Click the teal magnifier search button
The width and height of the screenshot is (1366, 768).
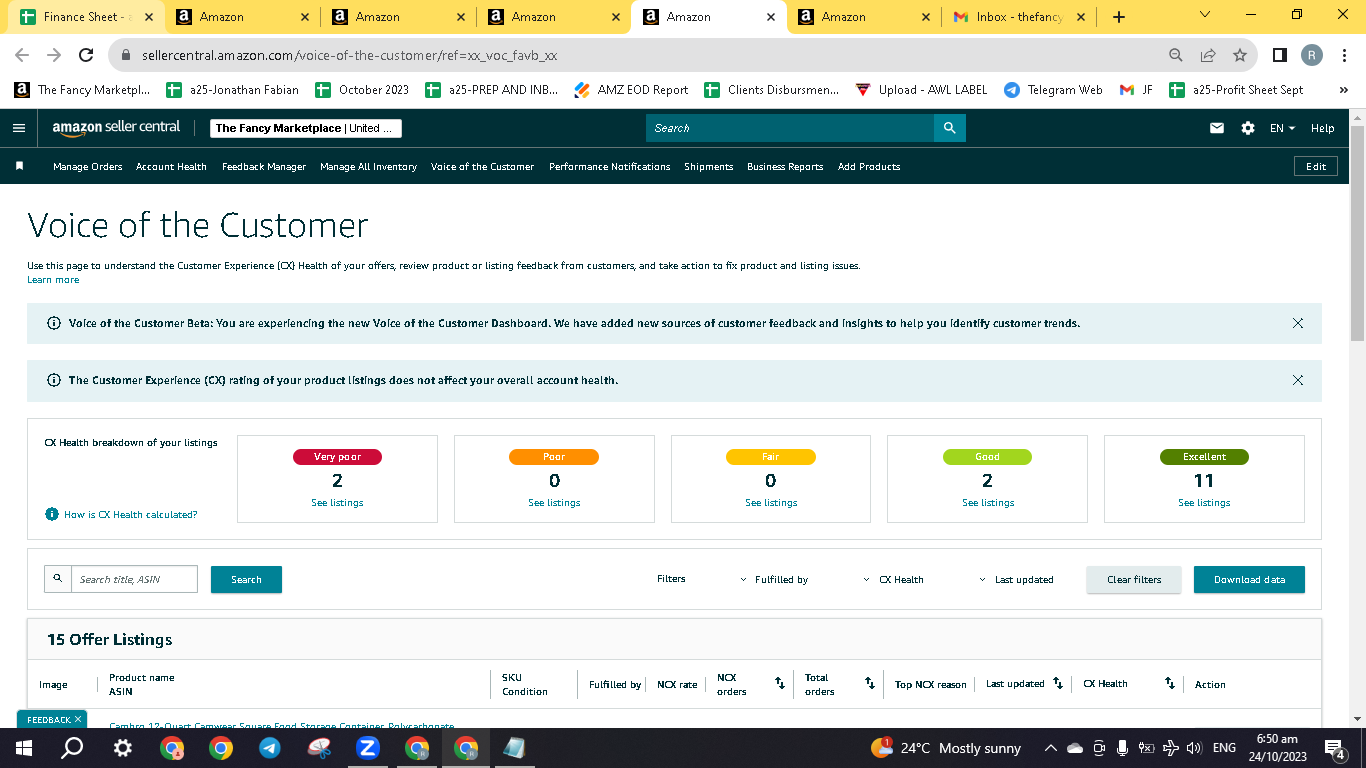tap(949, 128)
